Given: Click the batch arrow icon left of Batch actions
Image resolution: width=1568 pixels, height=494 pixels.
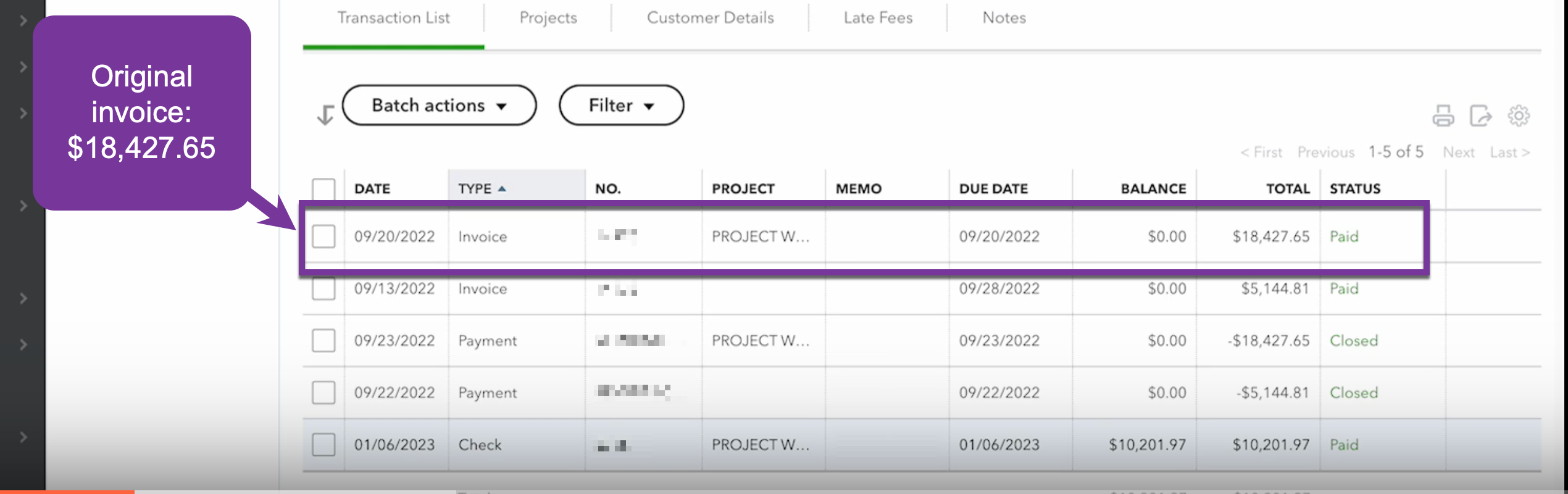Looking at the screenshot, I should click(325, 115).
